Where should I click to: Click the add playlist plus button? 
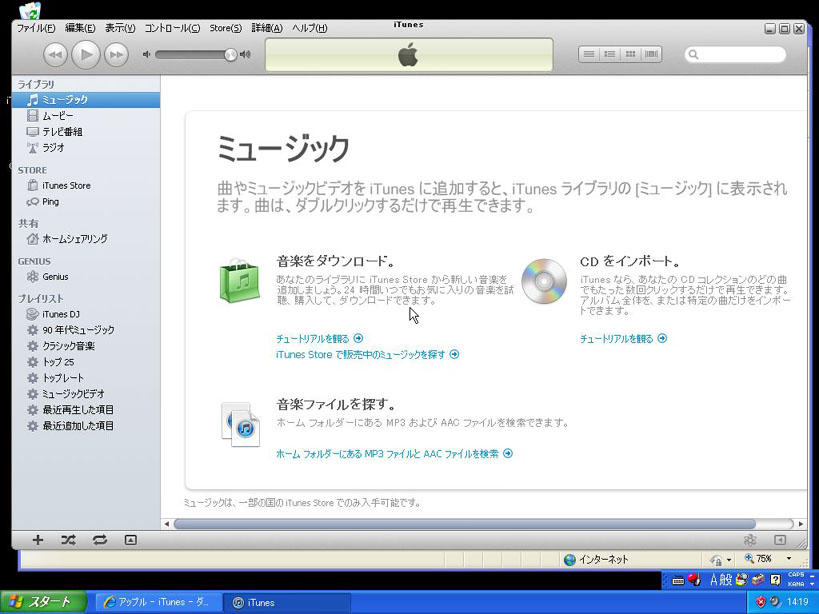click(38, 540)
